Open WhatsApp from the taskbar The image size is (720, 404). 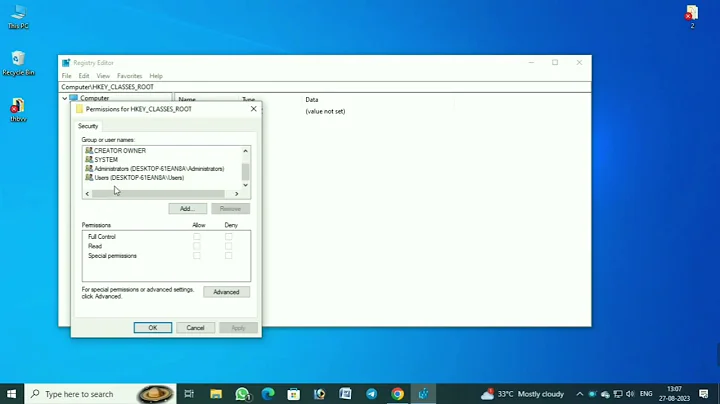tap(242, 394)
